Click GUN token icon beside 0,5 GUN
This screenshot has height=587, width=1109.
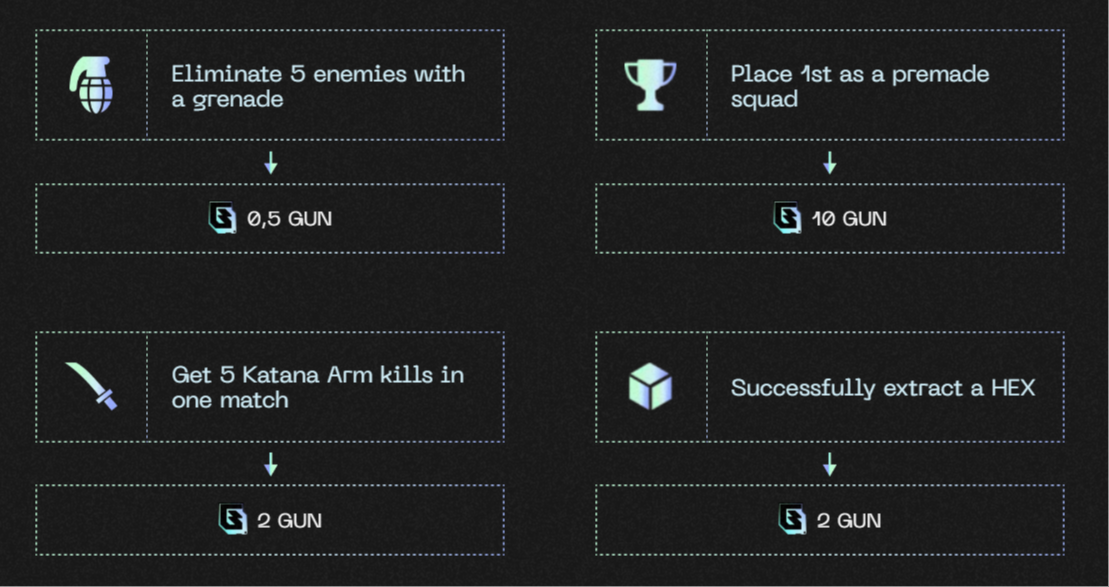click(x=222, y=218)
